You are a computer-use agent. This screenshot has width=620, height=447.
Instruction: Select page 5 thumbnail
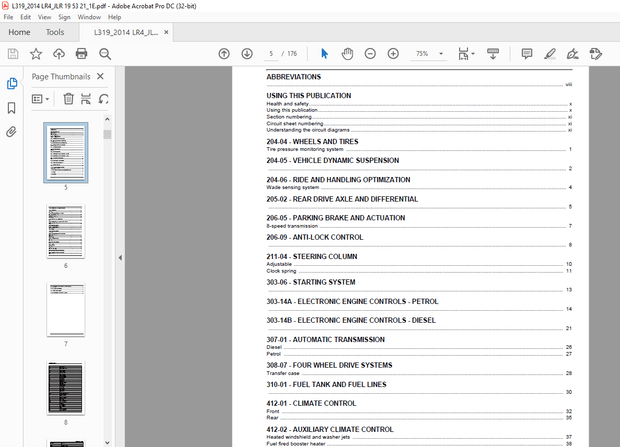pyautogui.click(x=66, y=153)
